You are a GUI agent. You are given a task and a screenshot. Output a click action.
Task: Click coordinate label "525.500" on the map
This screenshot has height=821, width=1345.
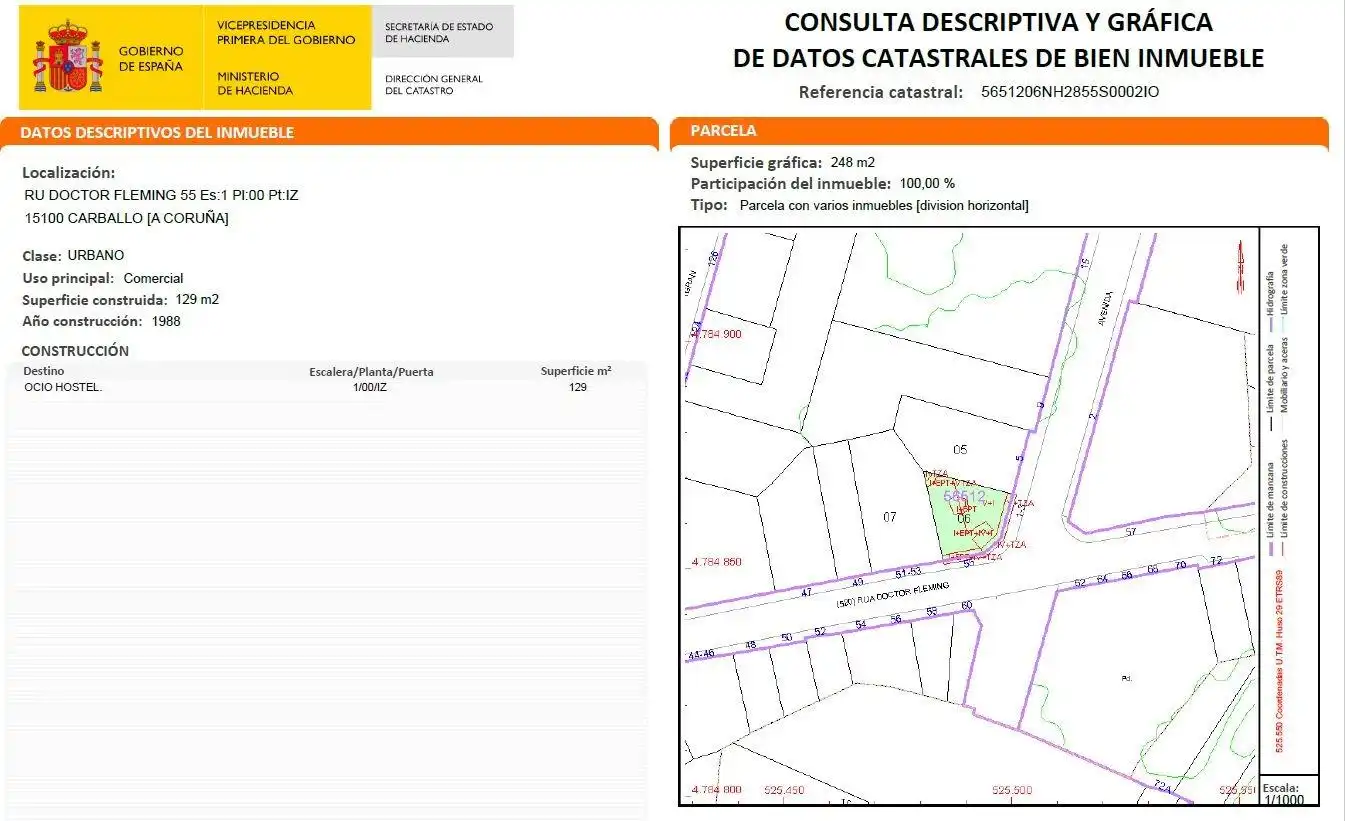point(1012,790)
